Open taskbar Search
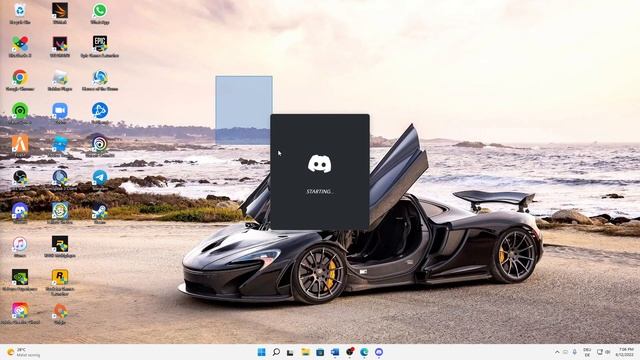This screenshot has height=360, width=640. click(x=276, y=352)
